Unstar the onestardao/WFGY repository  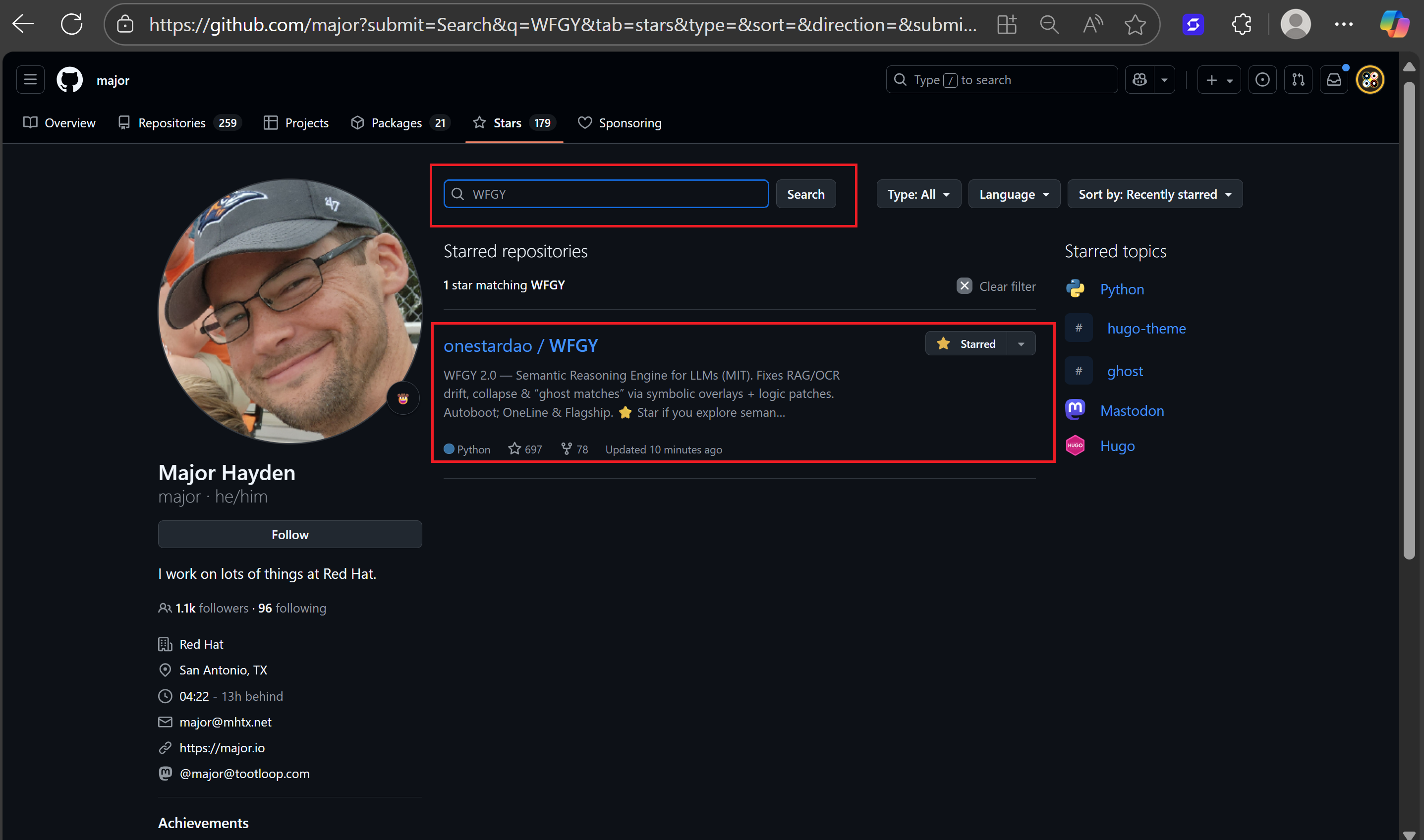point(967,343)
